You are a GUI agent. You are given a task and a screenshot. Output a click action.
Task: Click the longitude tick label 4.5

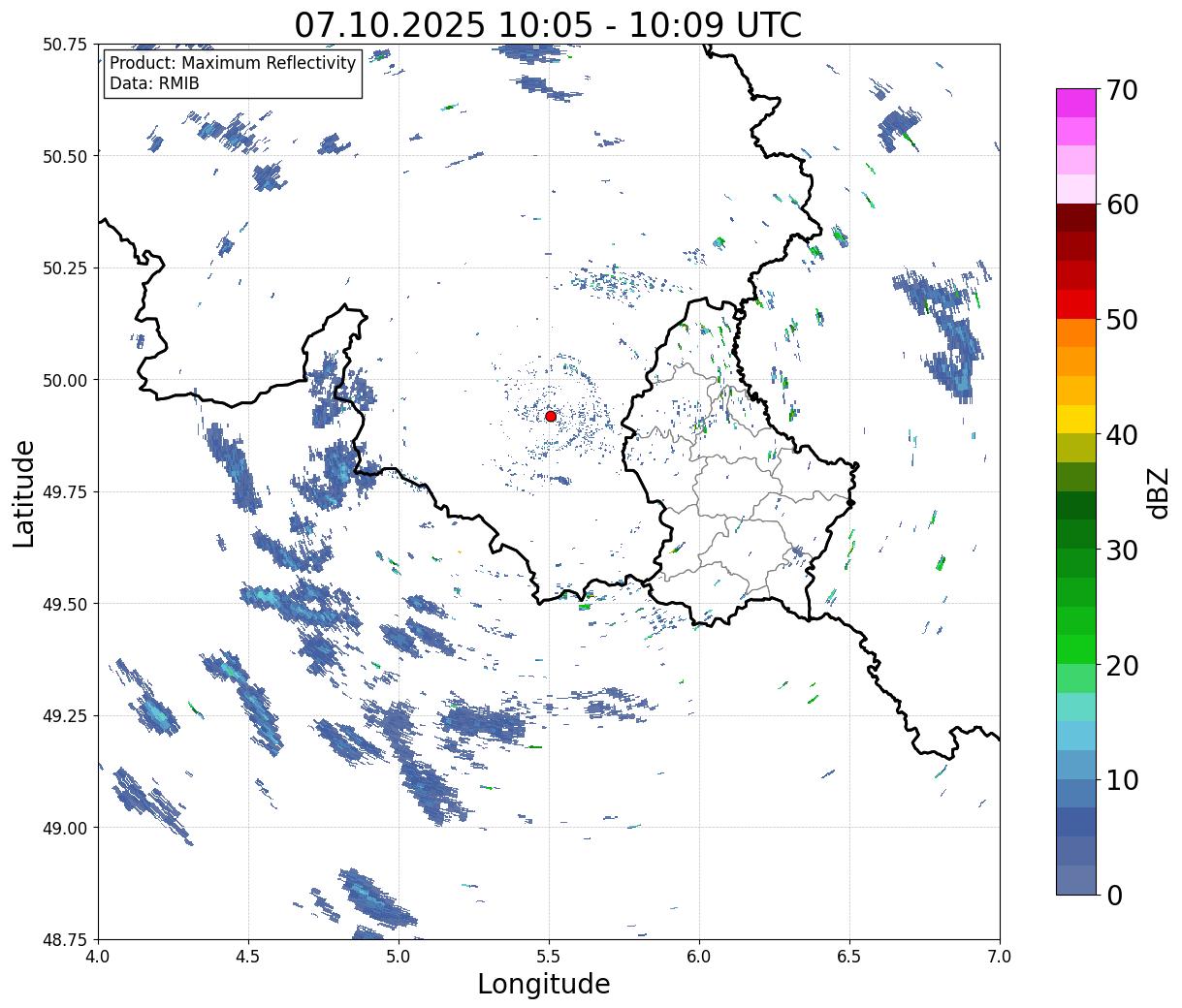tap(248, 957)
